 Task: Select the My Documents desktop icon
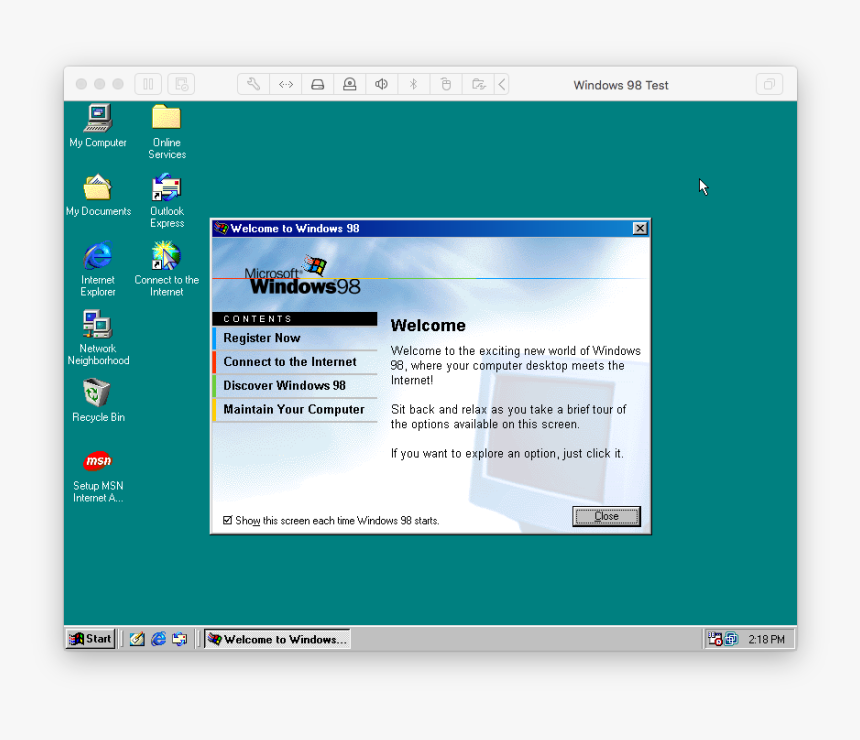pos(98,195)
